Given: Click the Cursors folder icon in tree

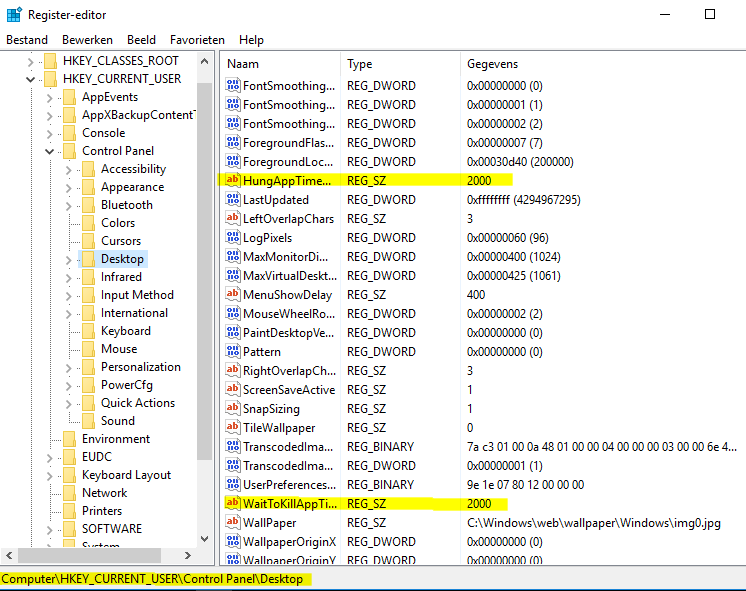Looking at the screenshot, I should click(x=88, y=241).
